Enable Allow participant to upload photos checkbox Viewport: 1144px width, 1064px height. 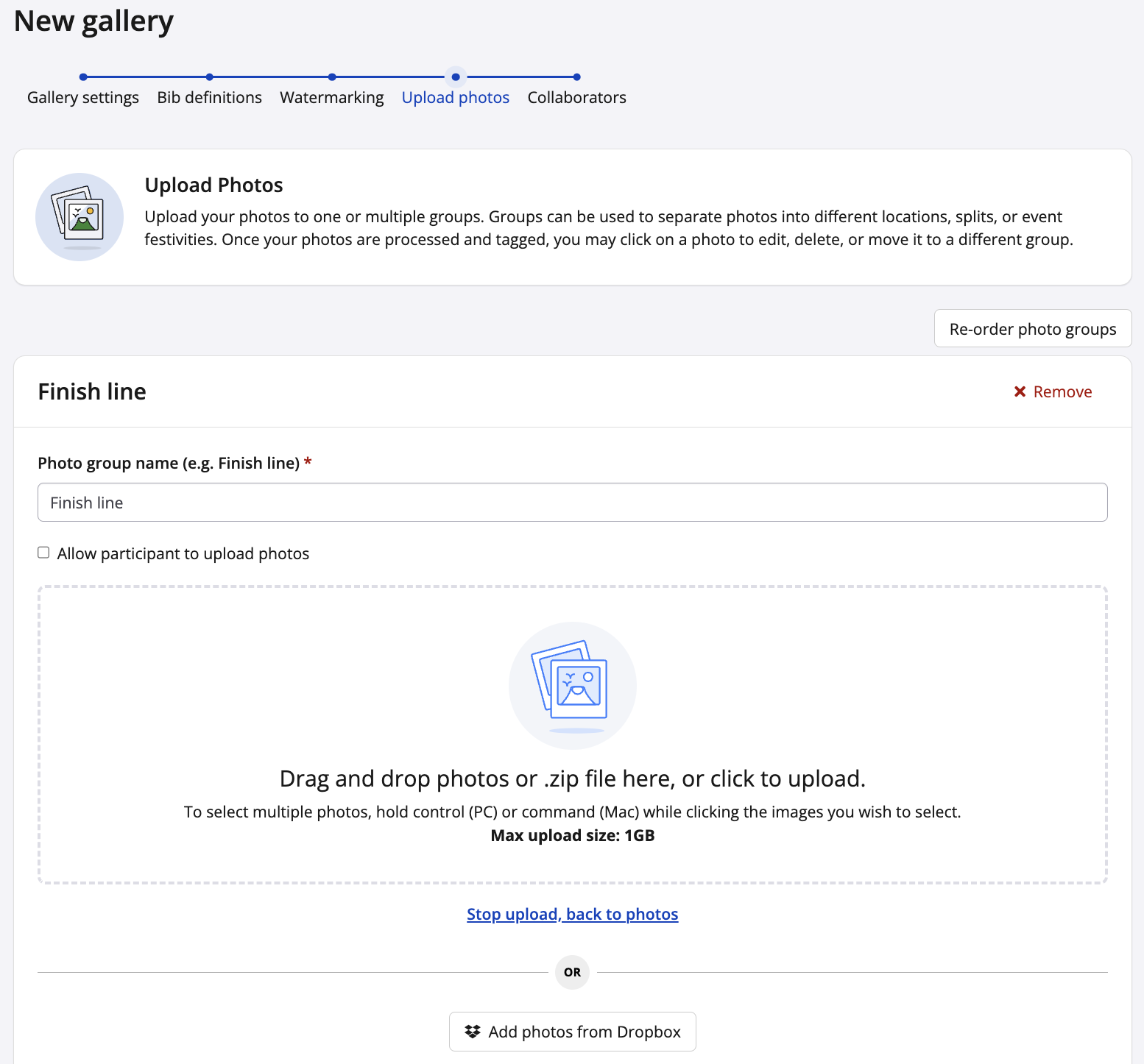(x=44, y=553)
